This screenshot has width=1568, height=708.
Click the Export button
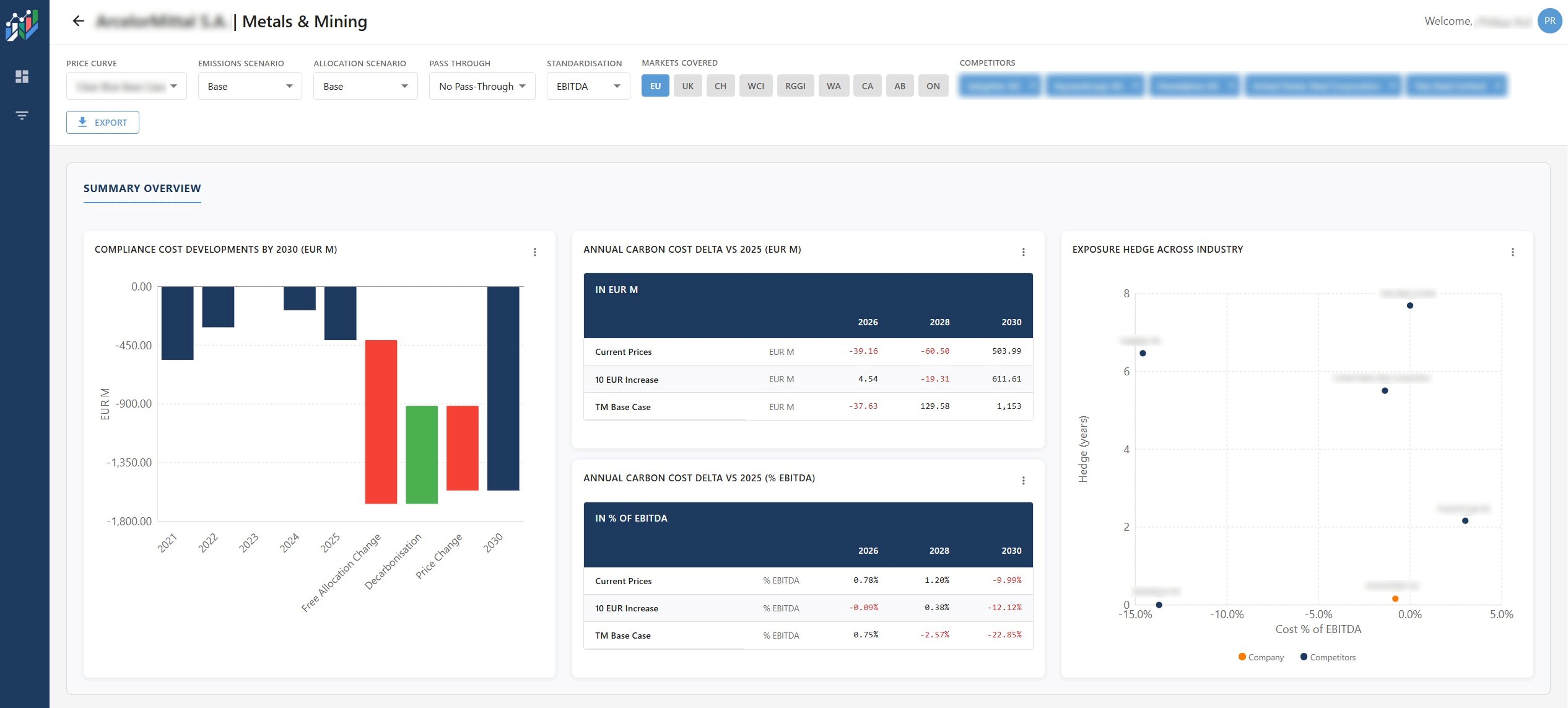pos(102,122)
